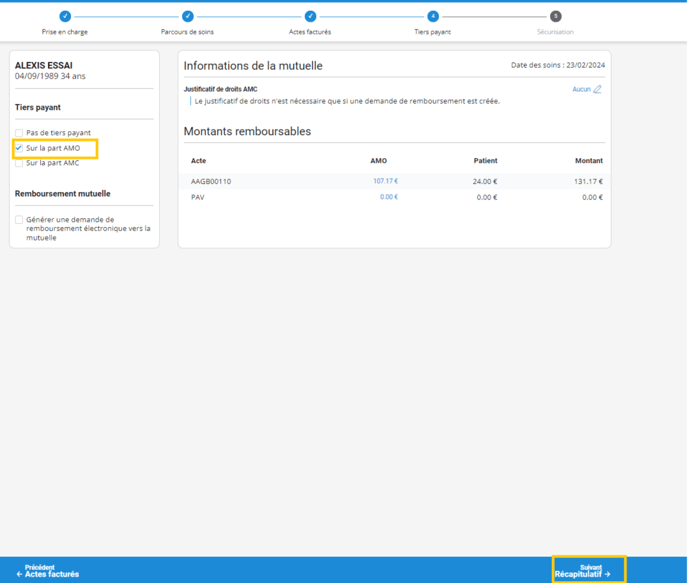
Task: Jump to the Sécurisation step 5 circle
Action: pyautogui.click(x=555, y=16)
